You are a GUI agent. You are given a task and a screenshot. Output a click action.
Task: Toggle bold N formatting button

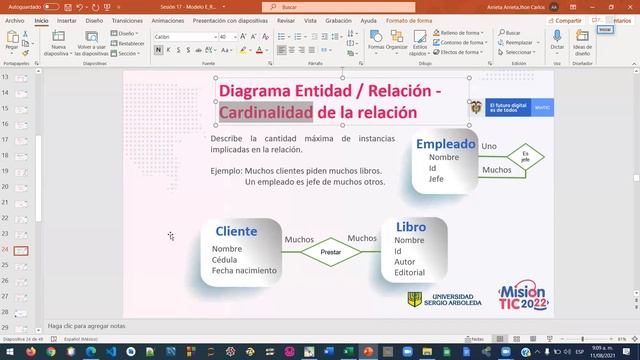(158, 50)
